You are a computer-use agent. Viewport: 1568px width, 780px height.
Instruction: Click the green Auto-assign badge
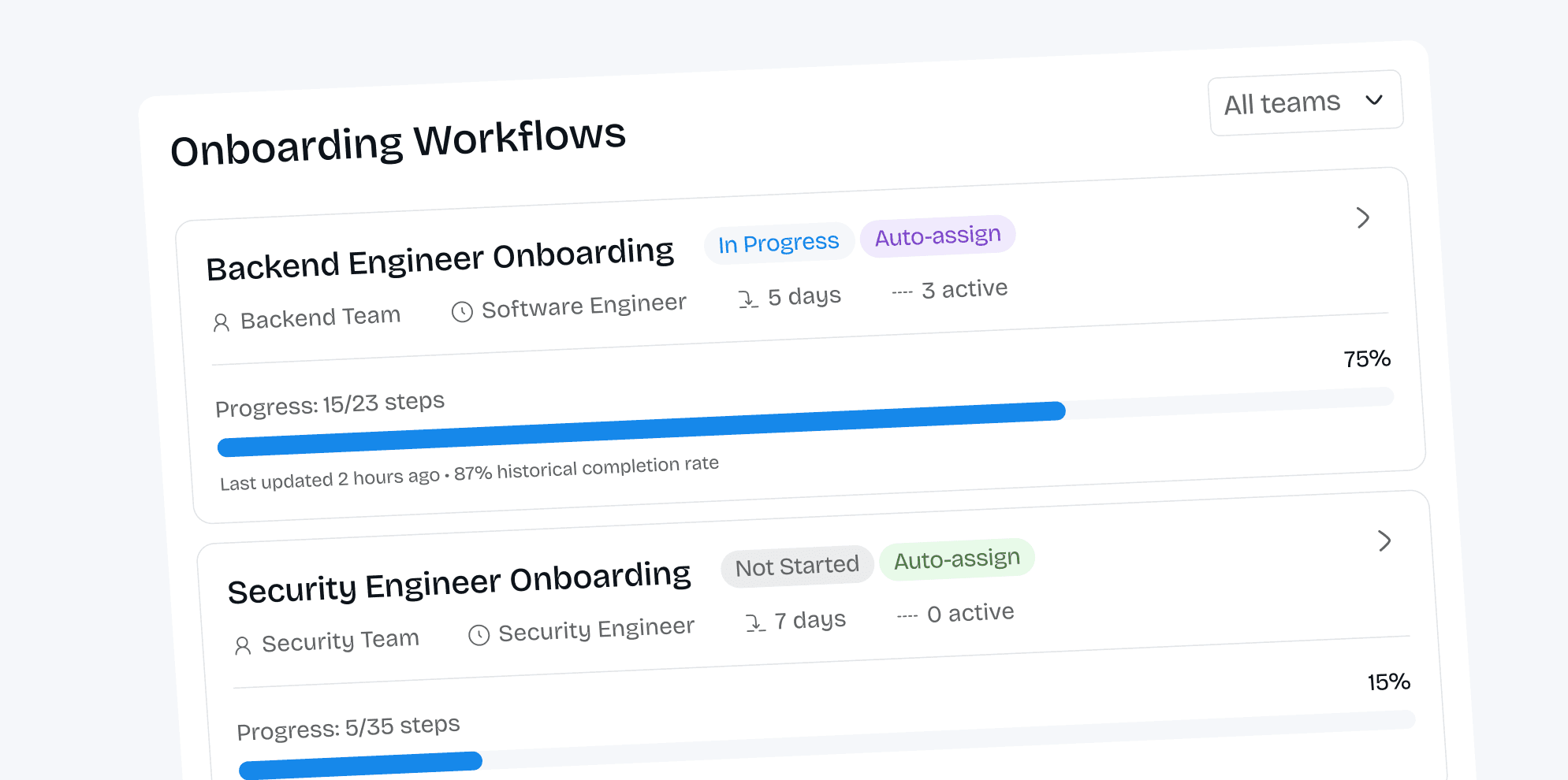coord(957,559)
